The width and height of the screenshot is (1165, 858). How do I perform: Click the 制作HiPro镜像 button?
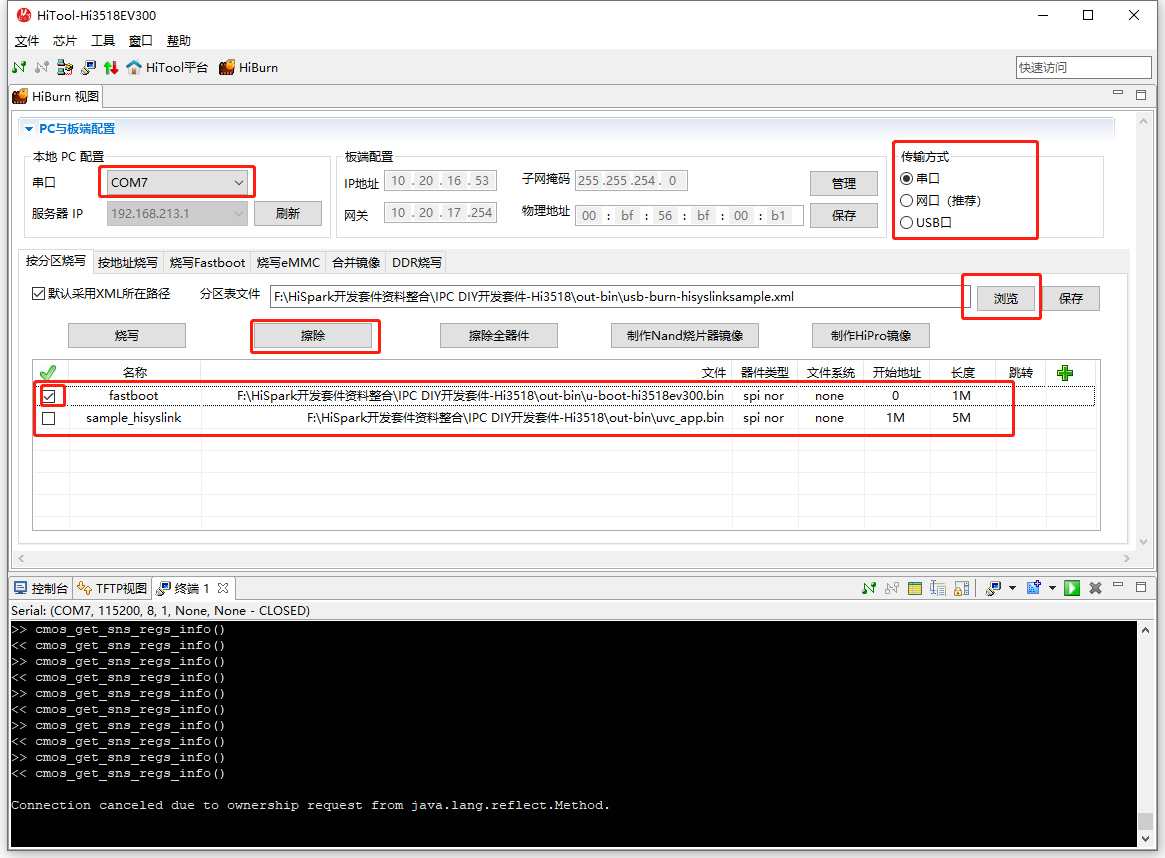point(871,335)
